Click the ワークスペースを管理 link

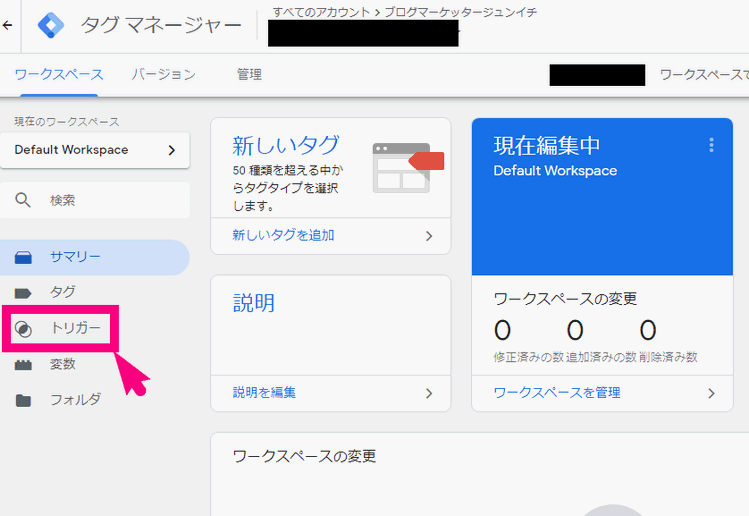[557, 393]
